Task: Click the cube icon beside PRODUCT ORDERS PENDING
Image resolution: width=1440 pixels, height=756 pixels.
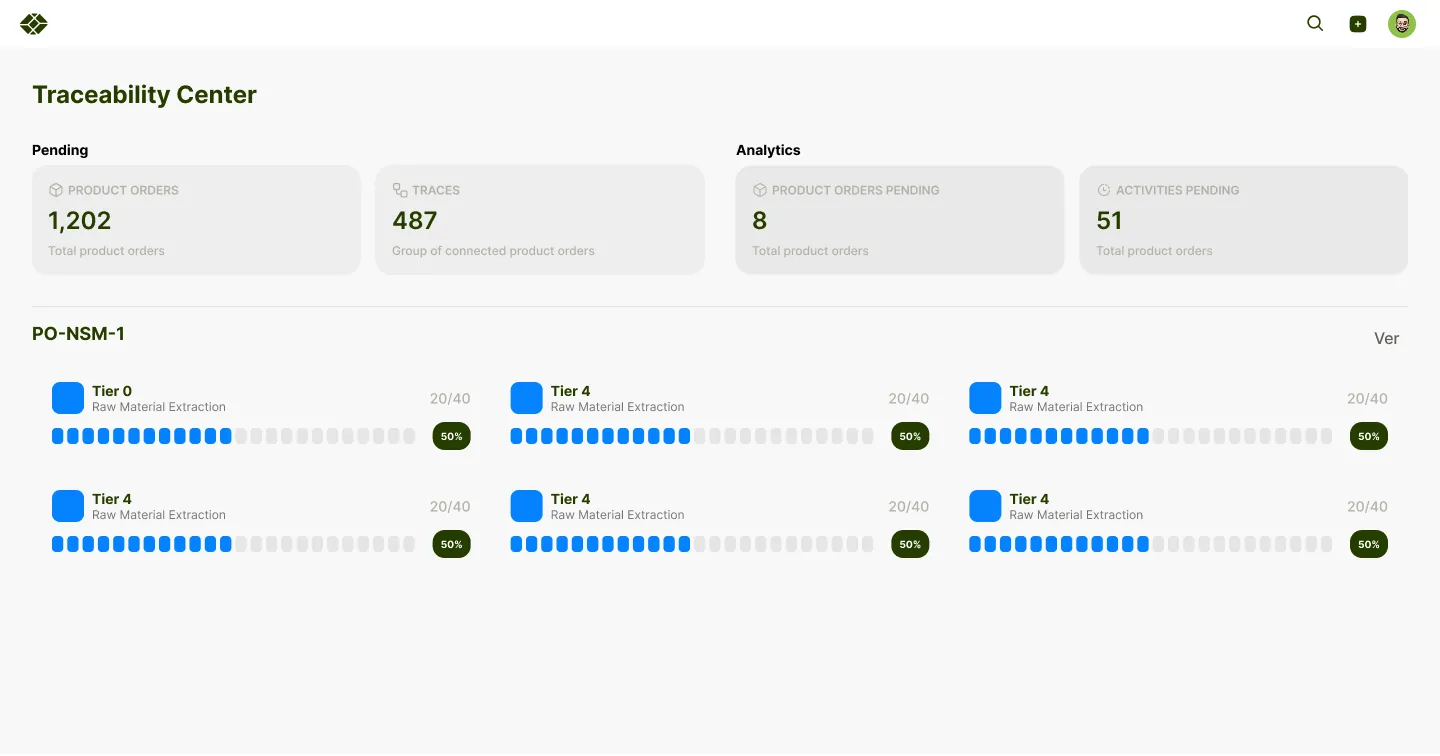Action: pyautogui.click(x=760, y=190)
